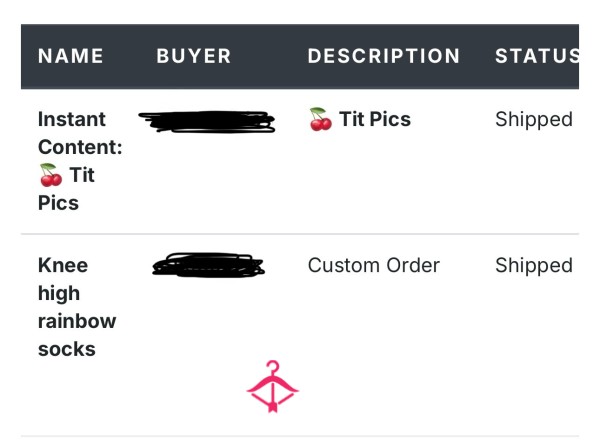Open the Instant Content order name

80,161
